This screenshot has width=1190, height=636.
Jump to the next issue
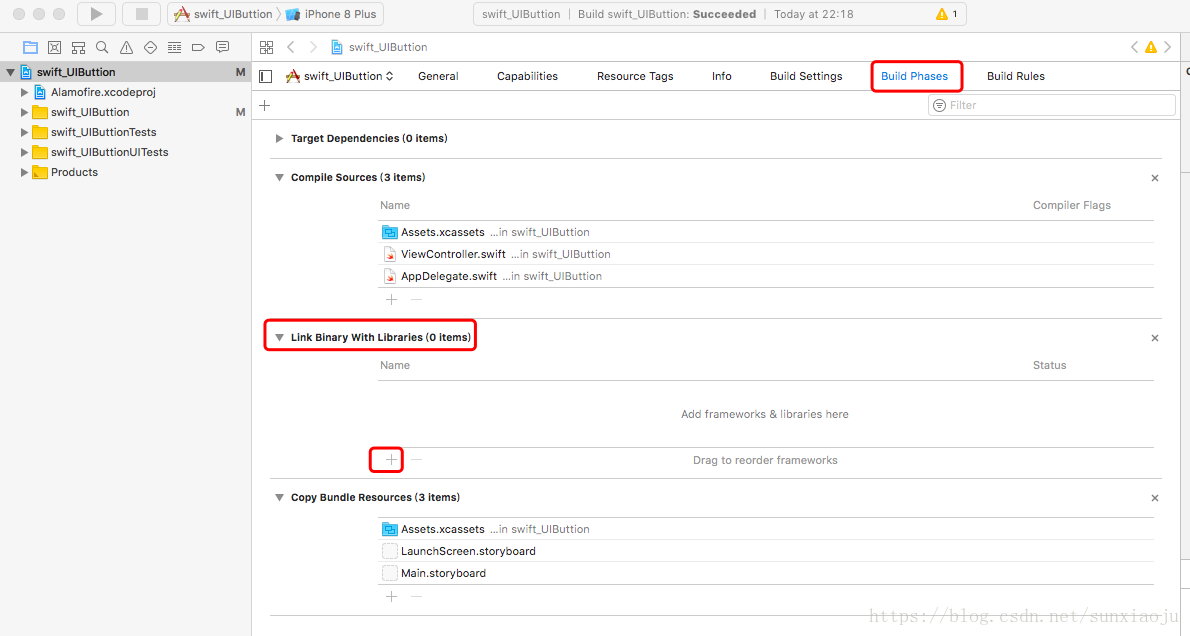click(x=1168, y=47)
